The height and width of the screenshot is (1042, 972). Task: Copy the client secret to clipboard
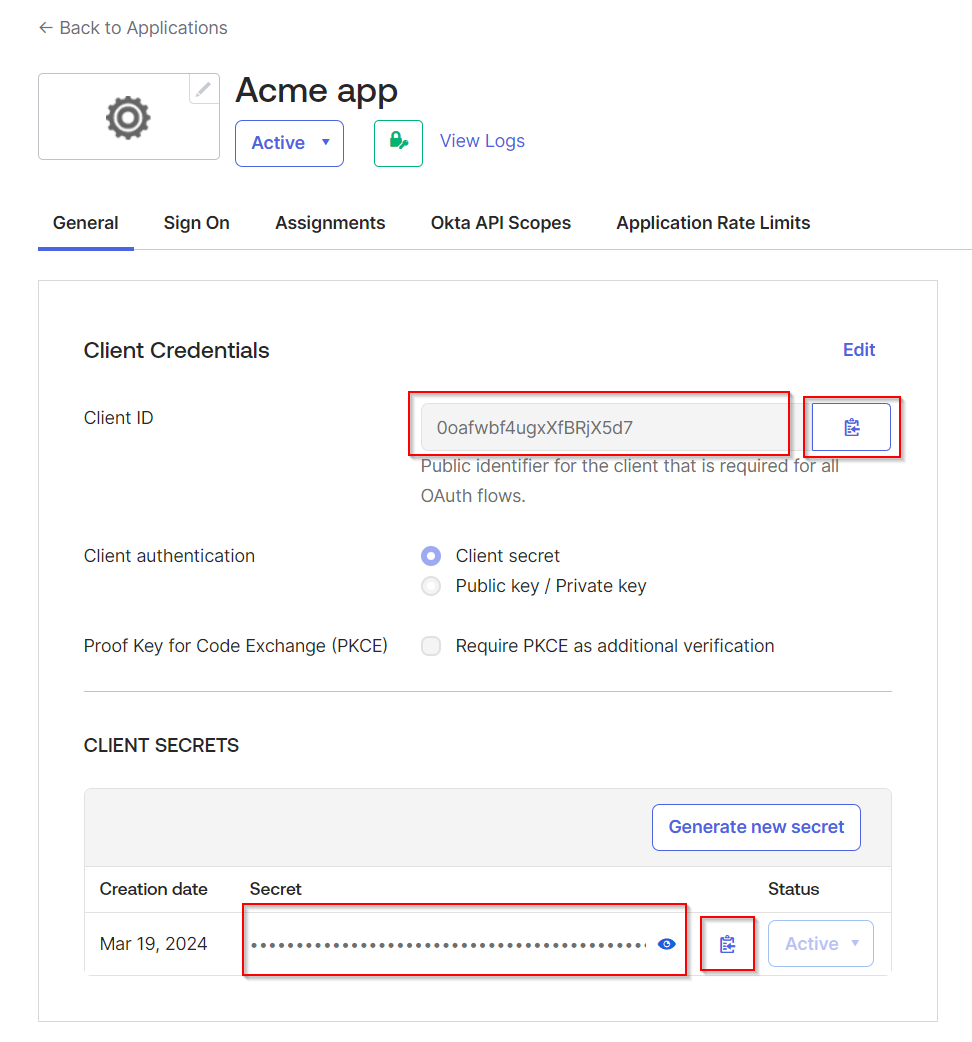pyautogui.click(x=727, y=944)
